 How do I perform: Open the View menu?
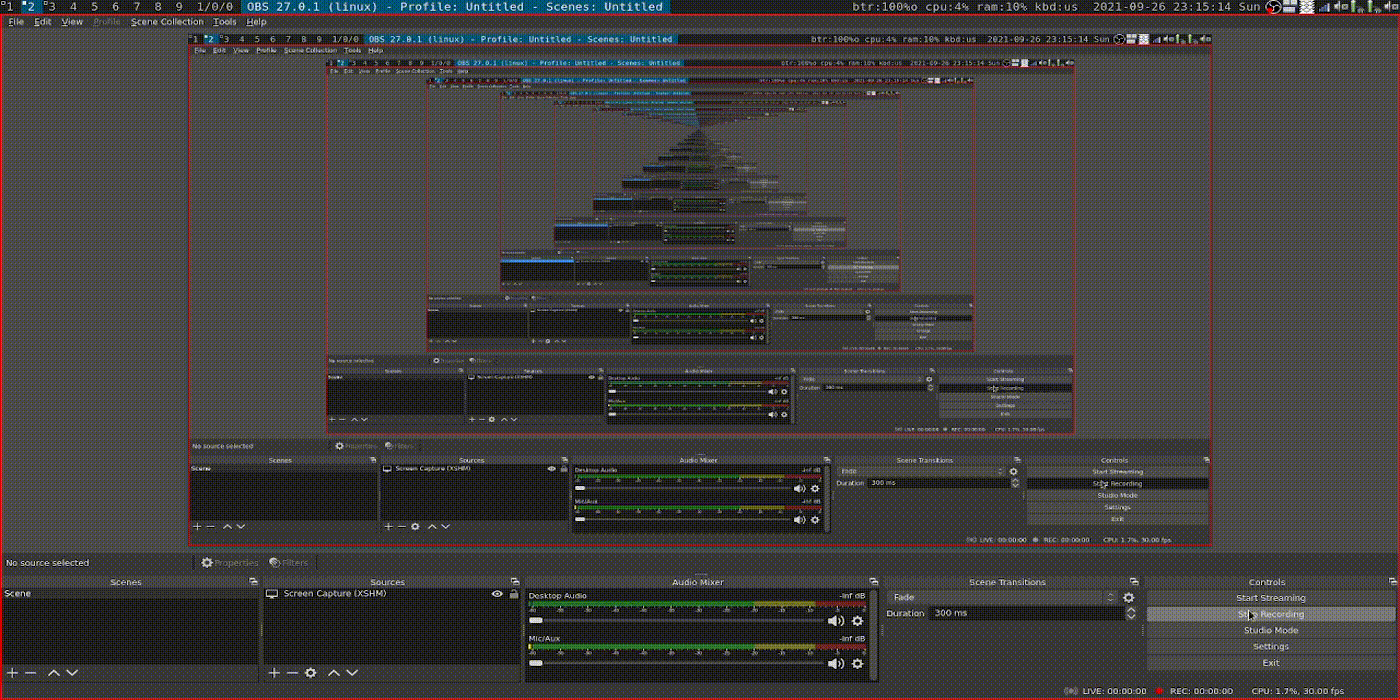click(x=72, y=21)
